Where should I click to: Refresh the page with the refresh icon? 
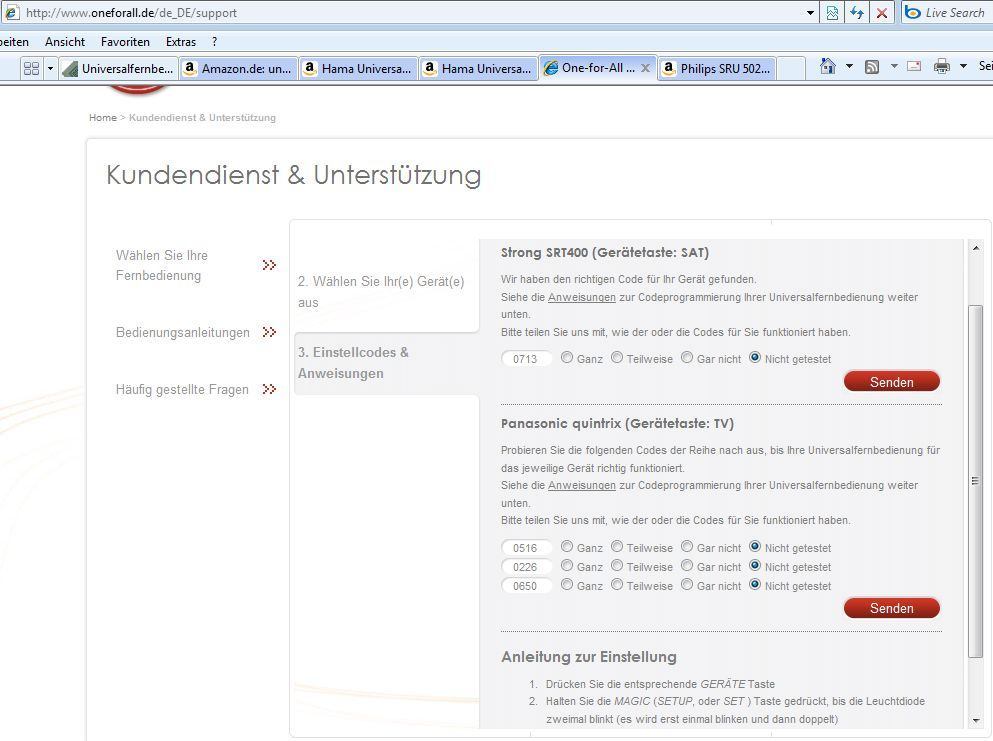click(857, 13)
